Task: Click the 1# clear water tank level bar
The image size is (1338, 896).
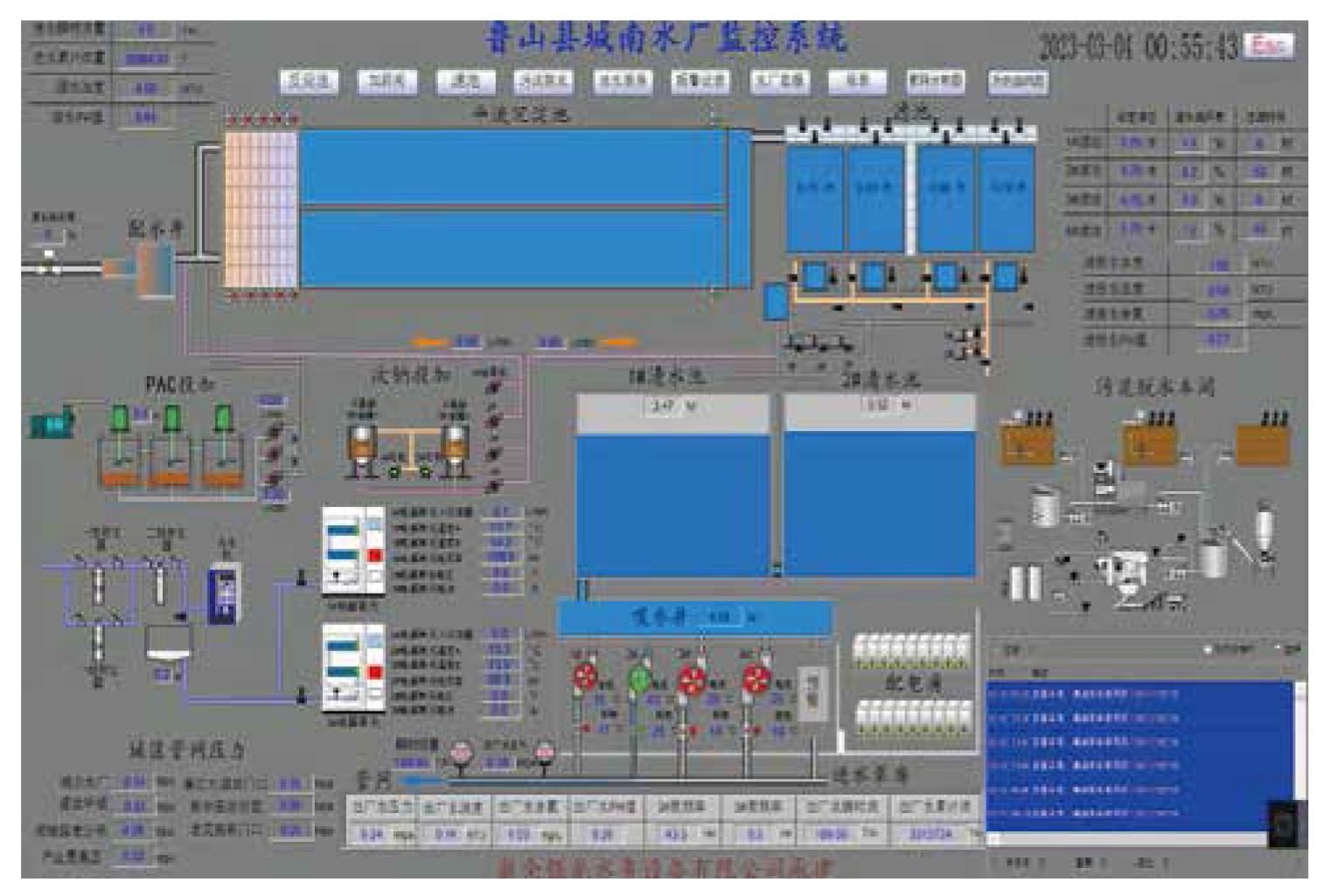Action: tap(672, 407)
